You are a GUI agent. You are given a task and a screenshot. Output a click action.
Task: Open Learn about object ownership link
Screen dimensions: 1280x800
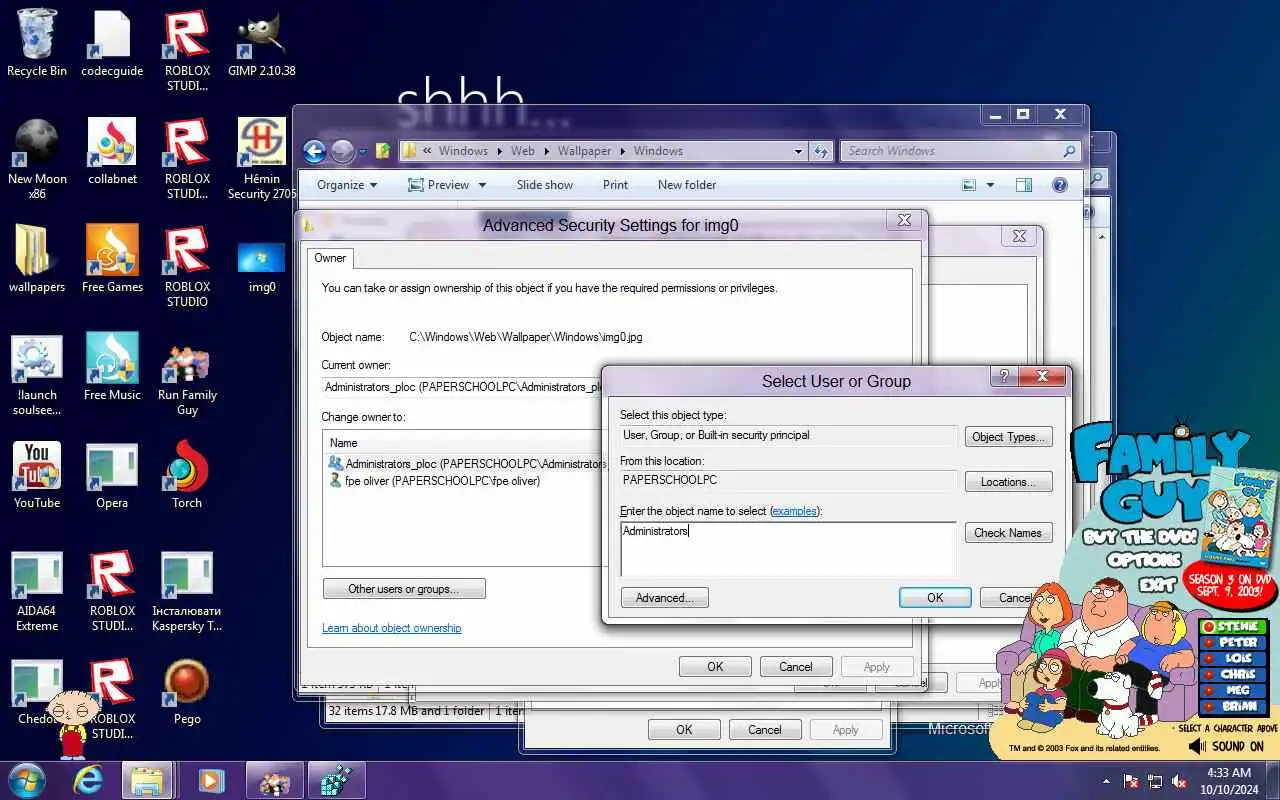(392, 628)
